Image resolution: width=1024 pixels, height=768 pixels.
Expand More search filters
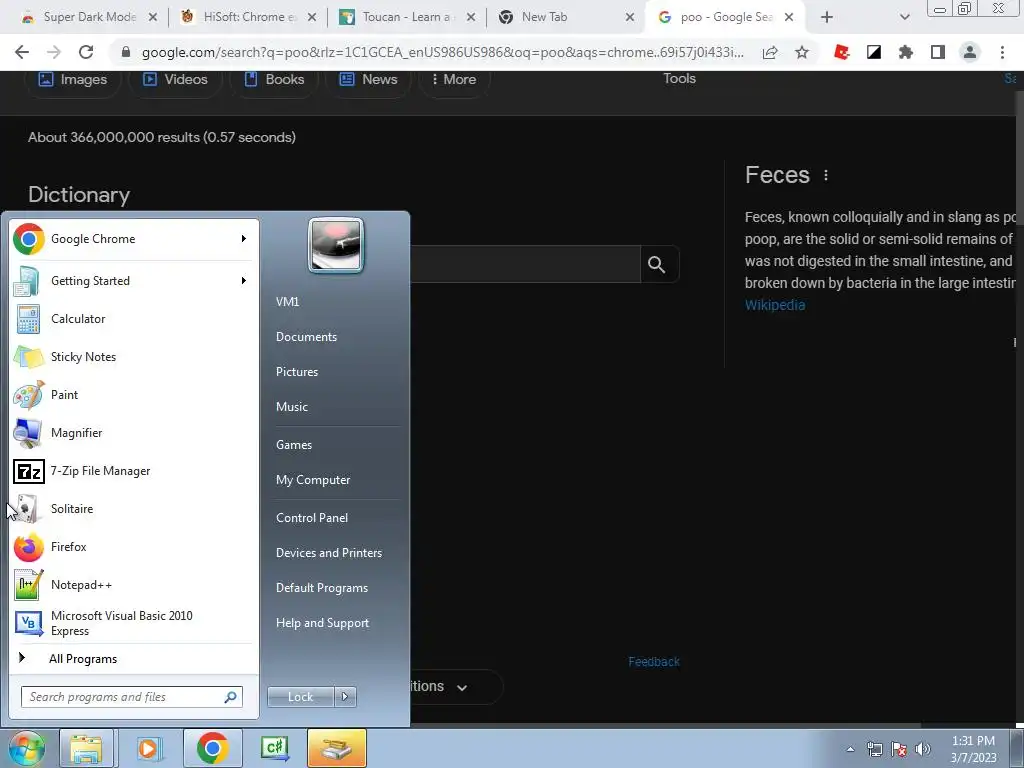pyautogui.click(x=454, y=79)
